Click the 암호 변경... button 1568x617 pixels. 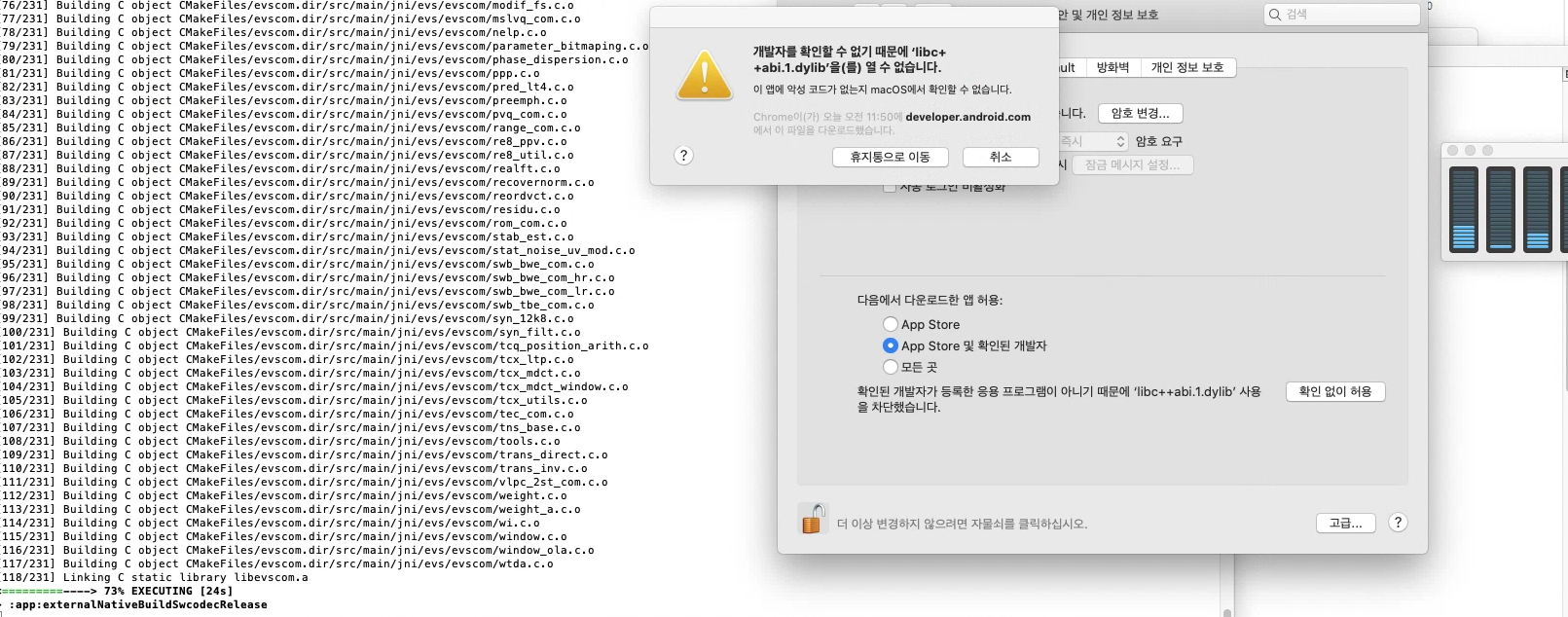click(x=1140, y=113)
